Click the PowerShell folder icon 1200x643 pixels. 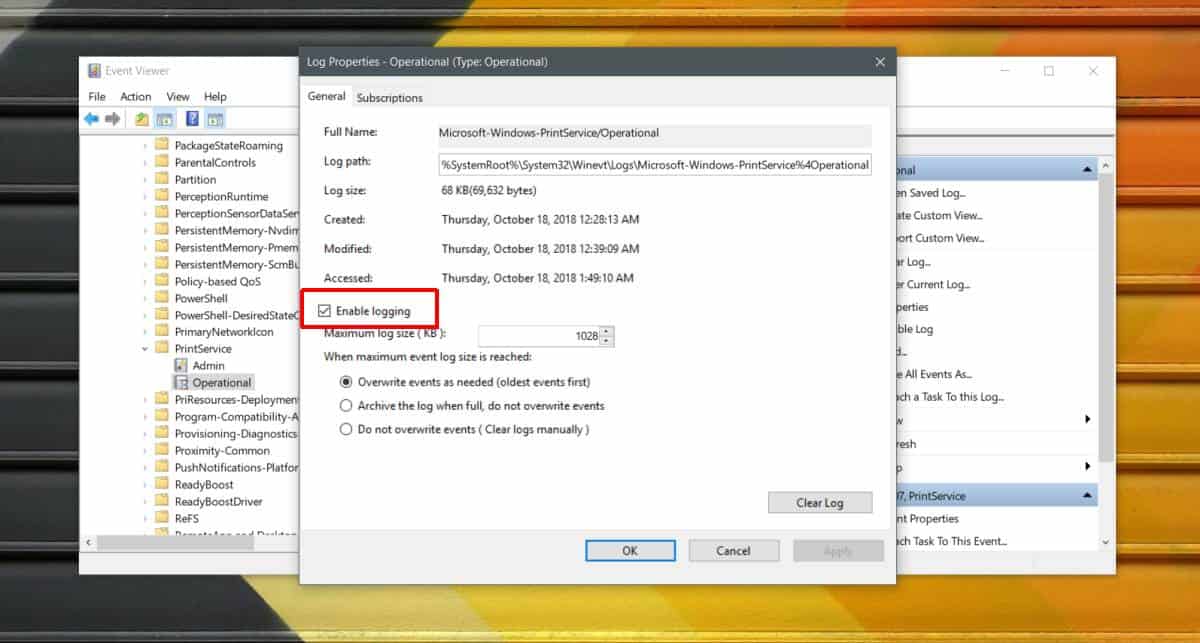[x=162, y=298]
